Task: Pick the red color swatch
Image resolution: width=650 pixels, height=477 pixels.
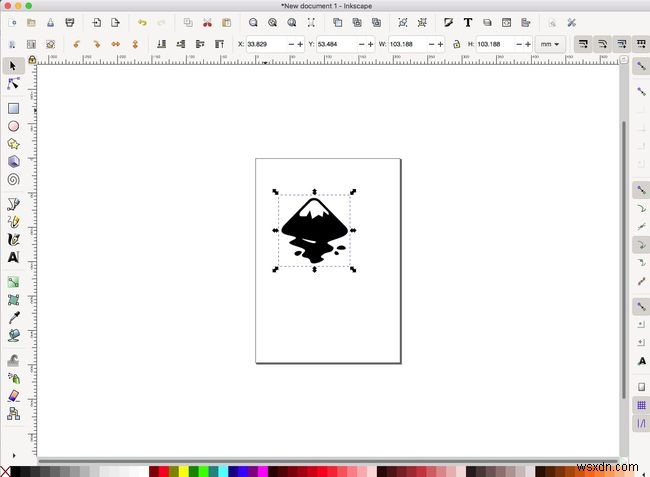Action: click(x=164, y=472)
